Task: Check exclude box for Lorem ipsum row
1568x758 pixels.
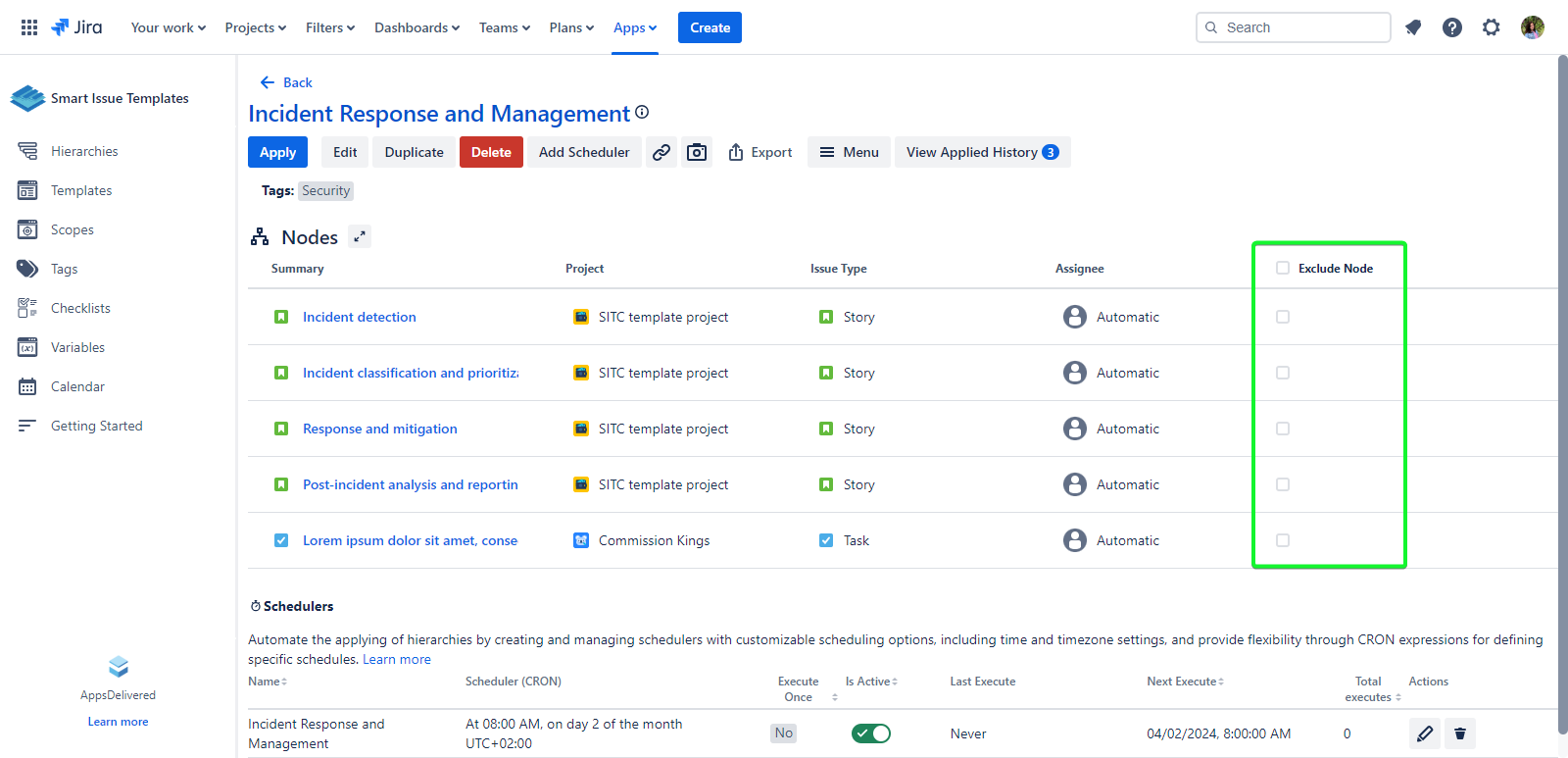Action: pos(1283,540)
